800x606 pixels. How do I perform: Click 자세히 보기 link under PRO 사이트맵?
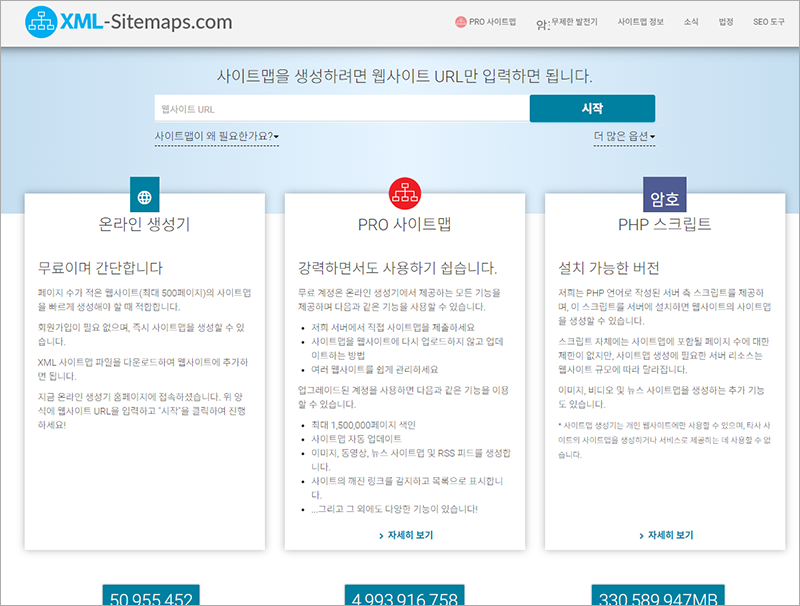pos(406,535)
